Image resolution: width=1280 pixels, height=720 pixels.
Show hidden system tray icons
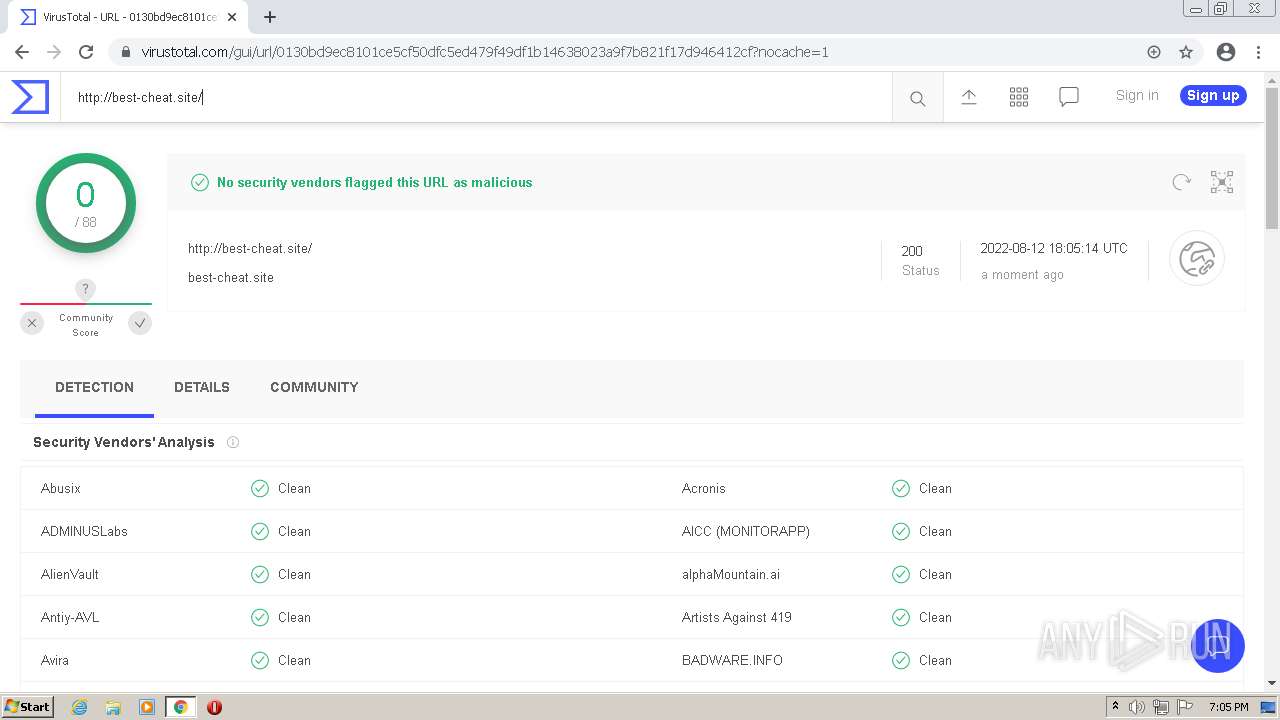1115,706
